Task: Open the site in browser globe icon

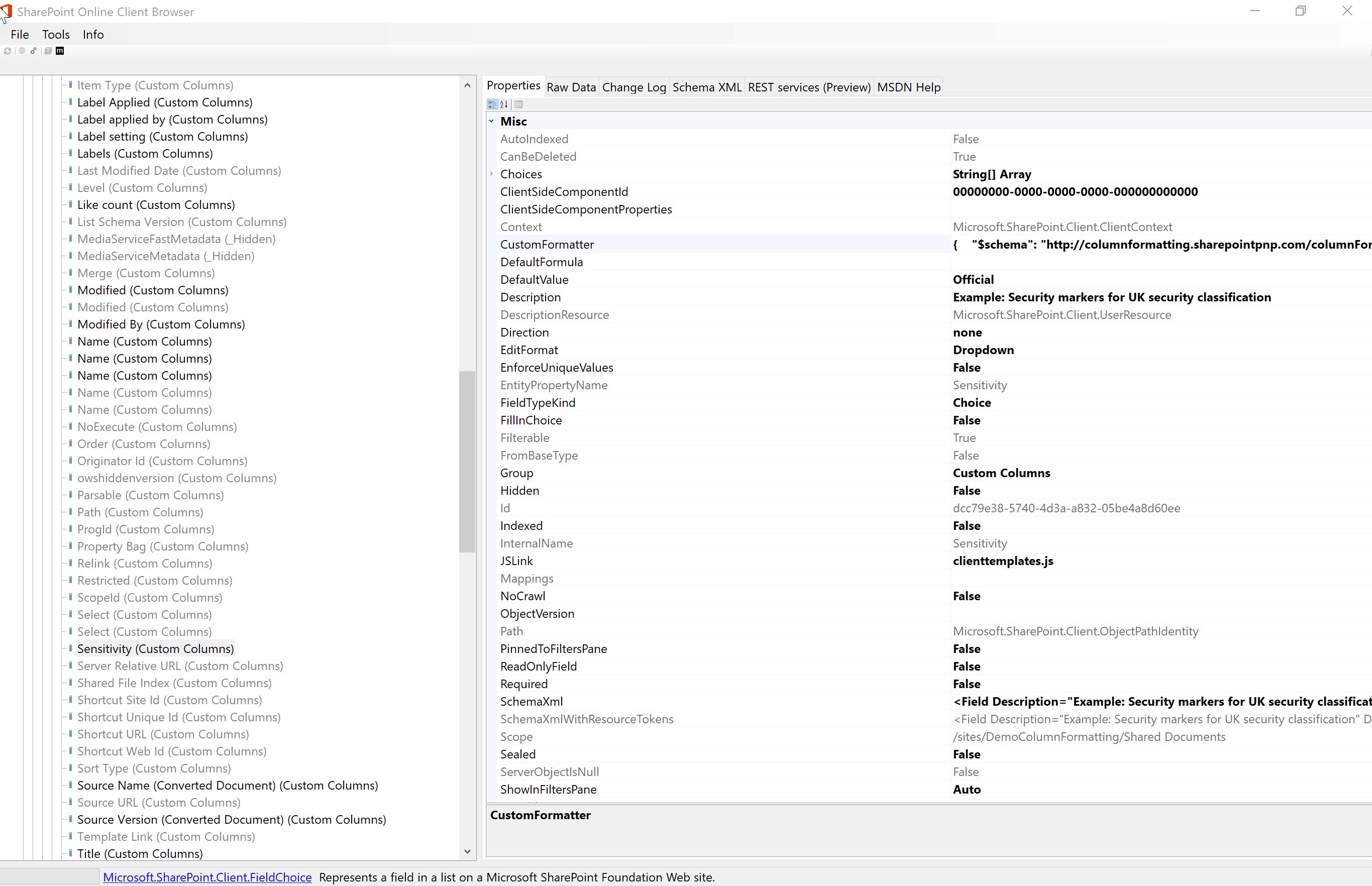Action: [x=21, y=51]
